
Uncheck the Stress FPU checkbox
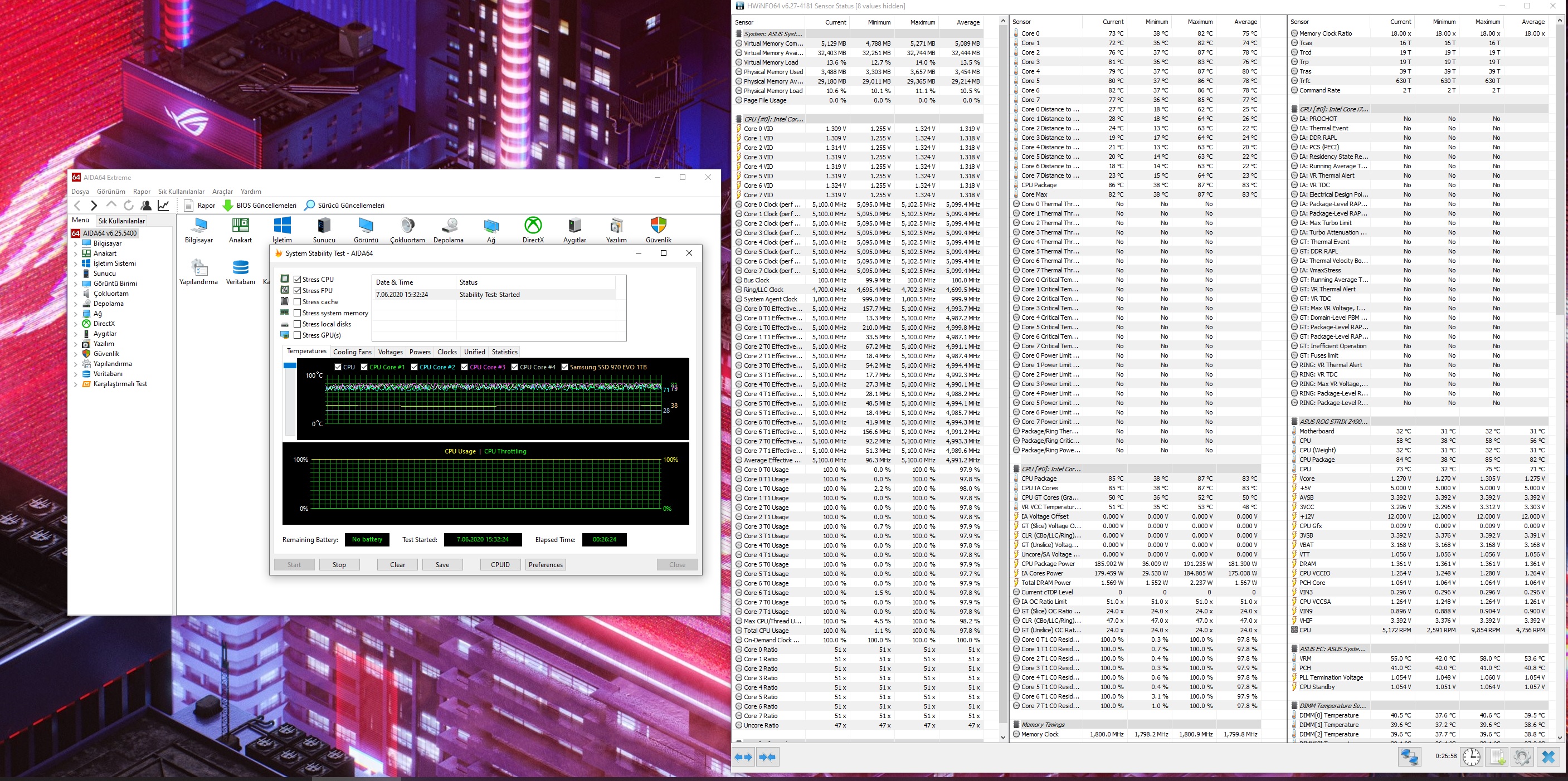point(298,290)
